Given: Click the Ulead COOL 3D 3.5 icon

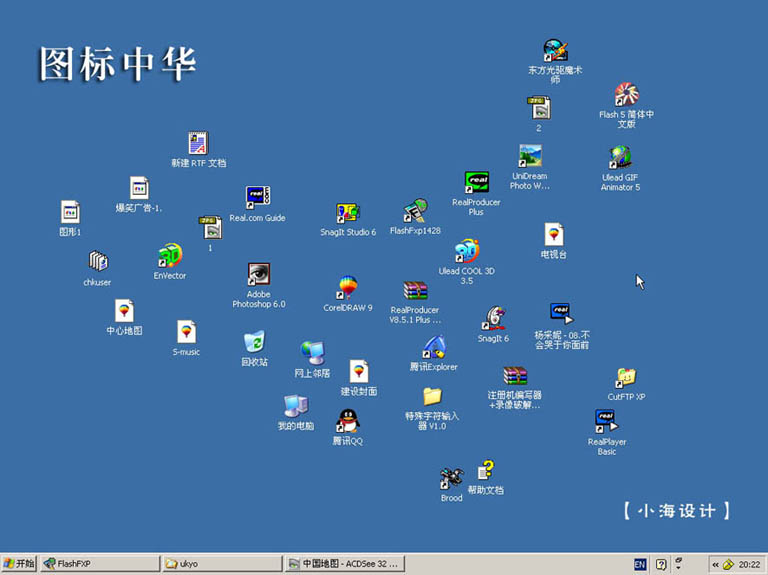Looking at the screenshot, I should pos(466,251).
